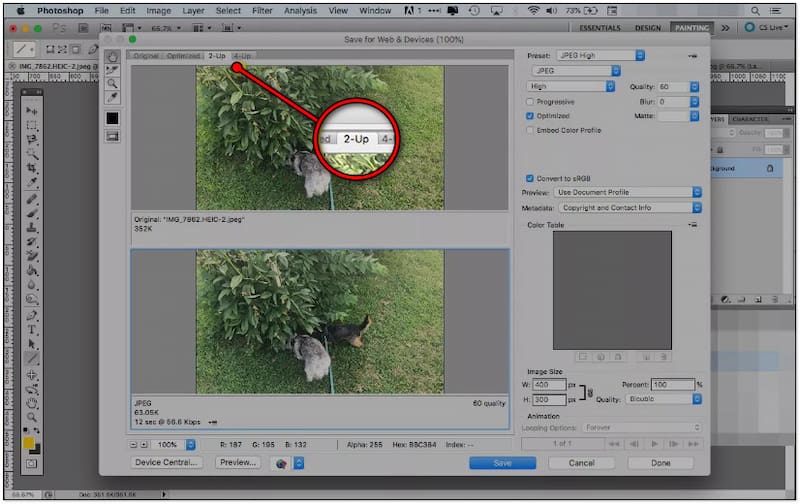This screenshot has height=504, width=800.
Task: Toggle the Progressive checkbox
Action: tap(530, 102)
